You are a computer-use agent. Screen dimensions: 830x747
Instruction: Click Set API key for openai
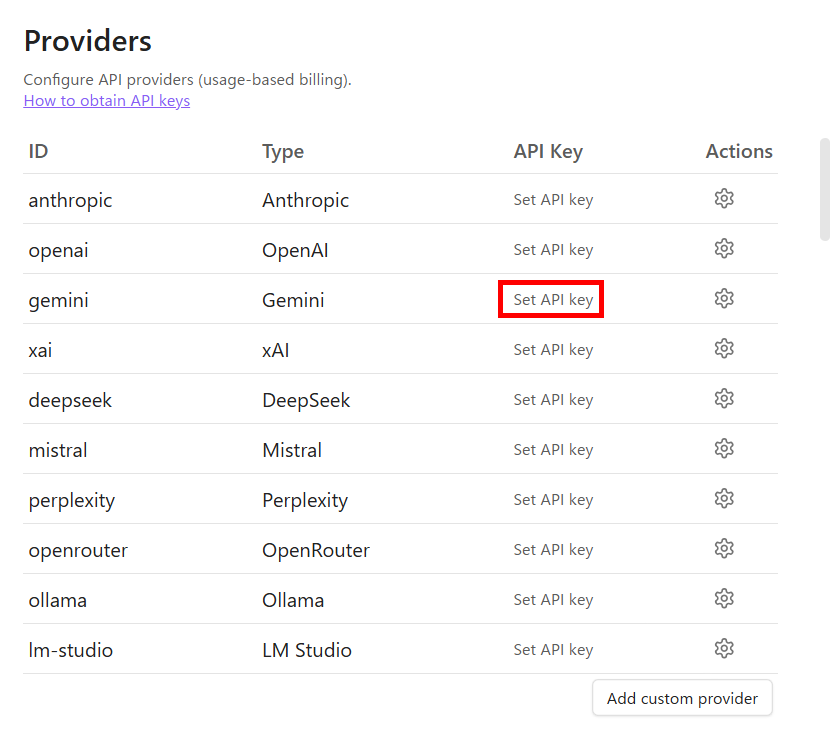coord(553,250)
